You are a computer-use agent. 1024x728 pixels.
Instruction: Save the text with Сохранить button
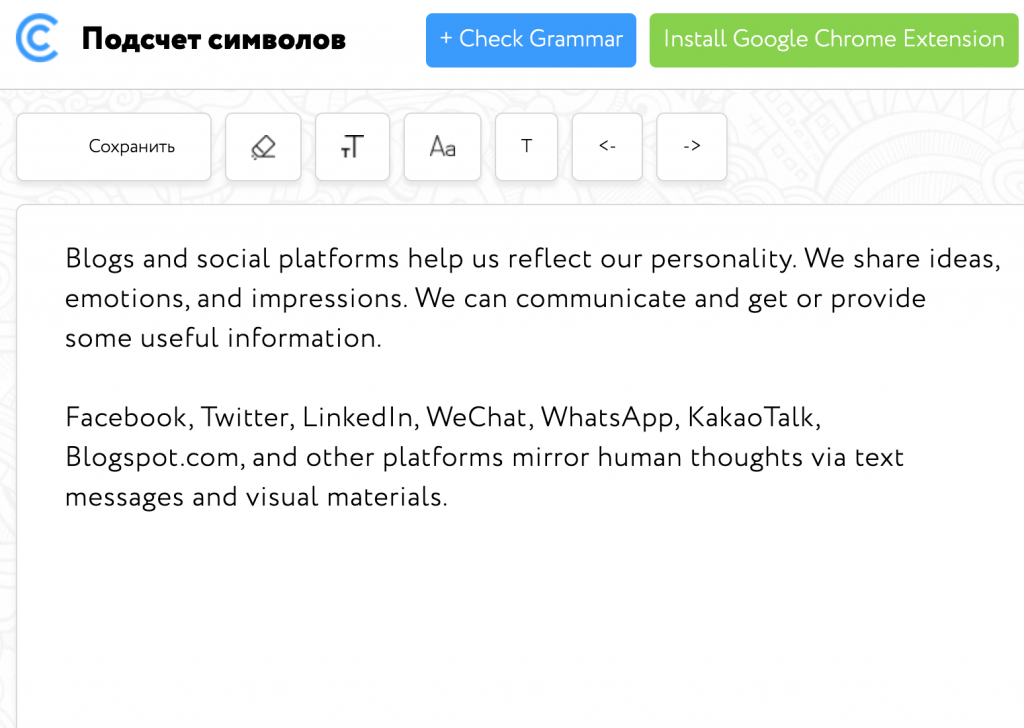pos(114,147)
